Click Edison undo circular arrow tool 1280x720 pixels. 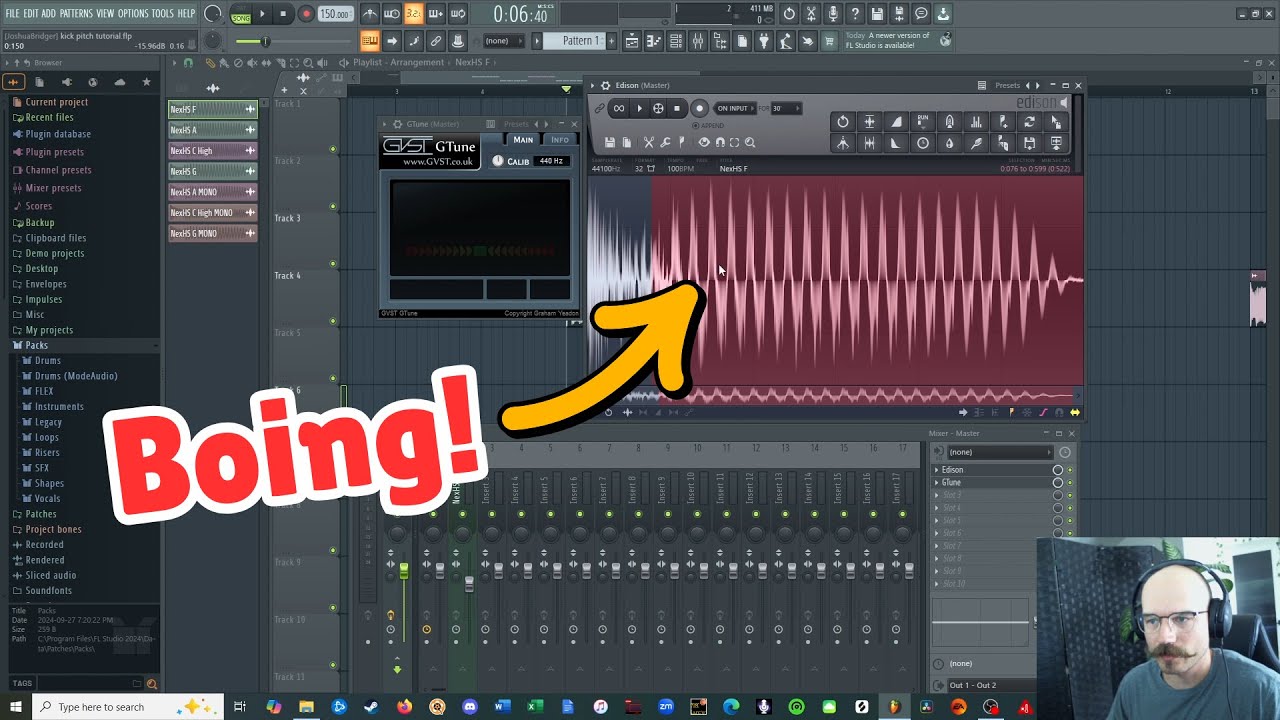tap(843, 122)
